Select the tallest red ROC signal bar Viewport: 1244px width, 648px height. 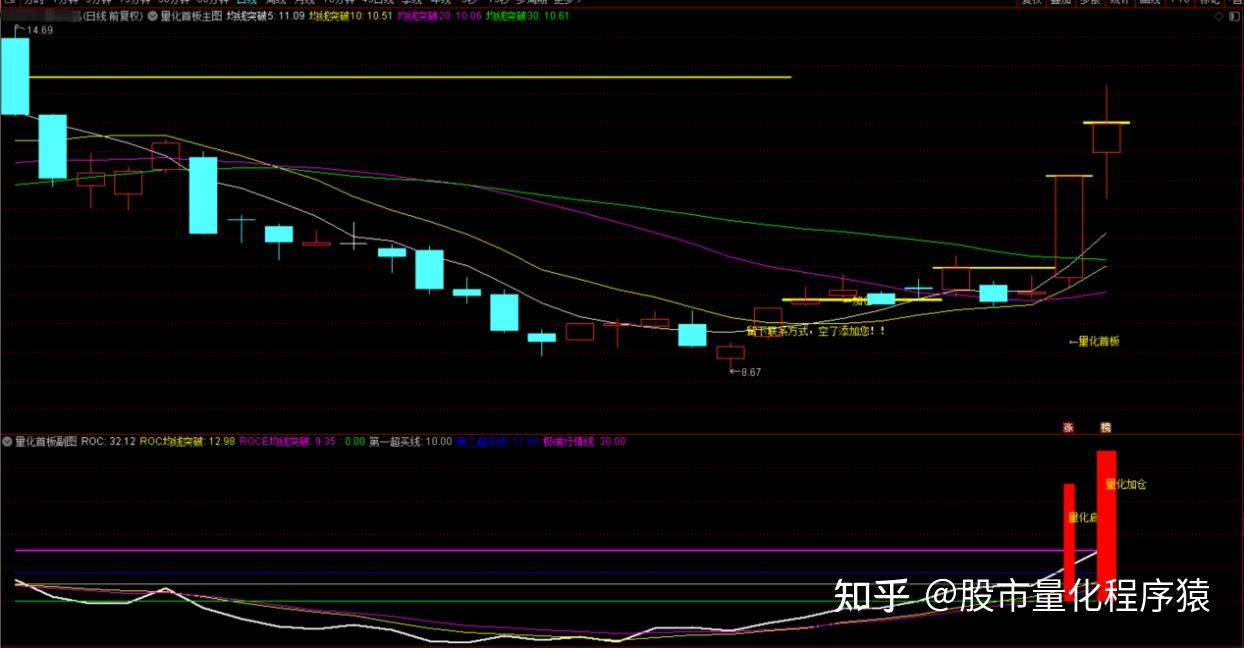(x=1106, y=525)
